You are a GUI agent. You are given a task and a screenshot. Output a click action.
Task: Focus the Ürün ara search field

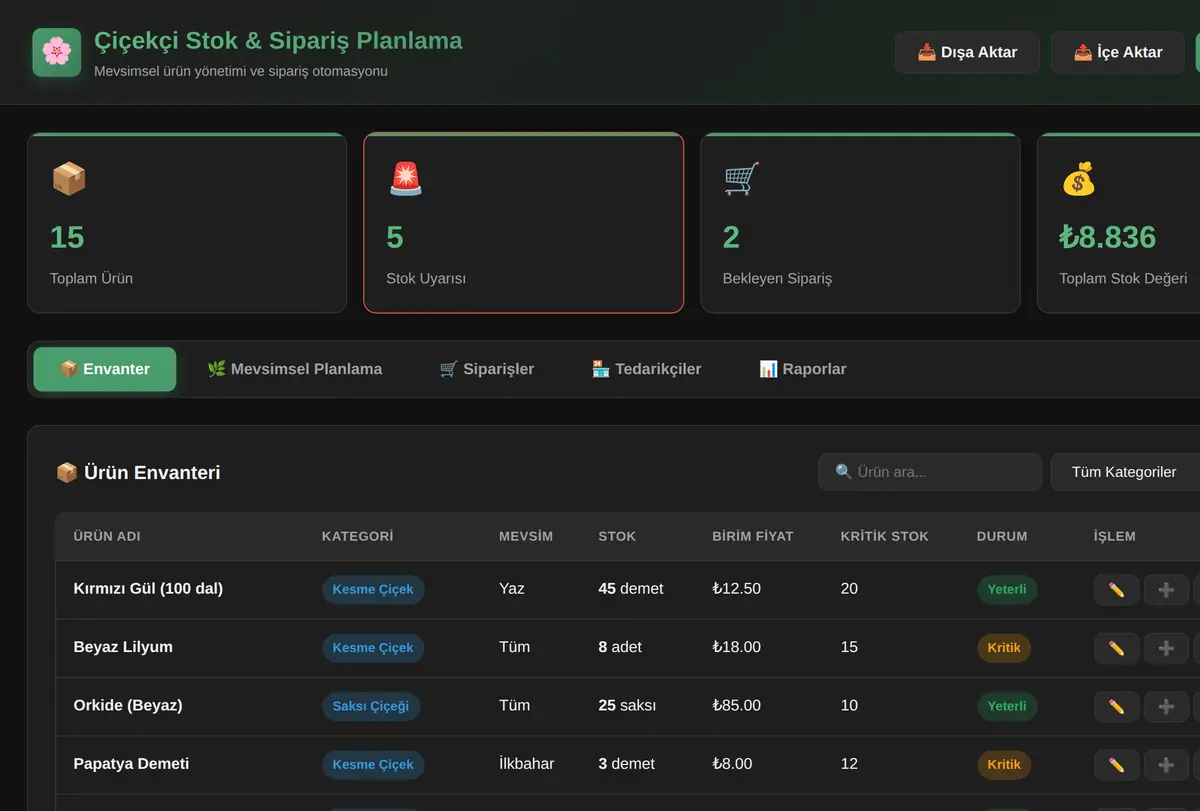coord(930,472)
